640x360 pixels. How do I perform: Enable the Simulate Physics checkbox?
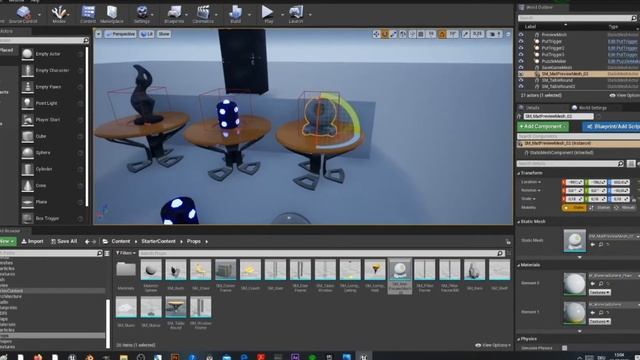tap(564, 348)
